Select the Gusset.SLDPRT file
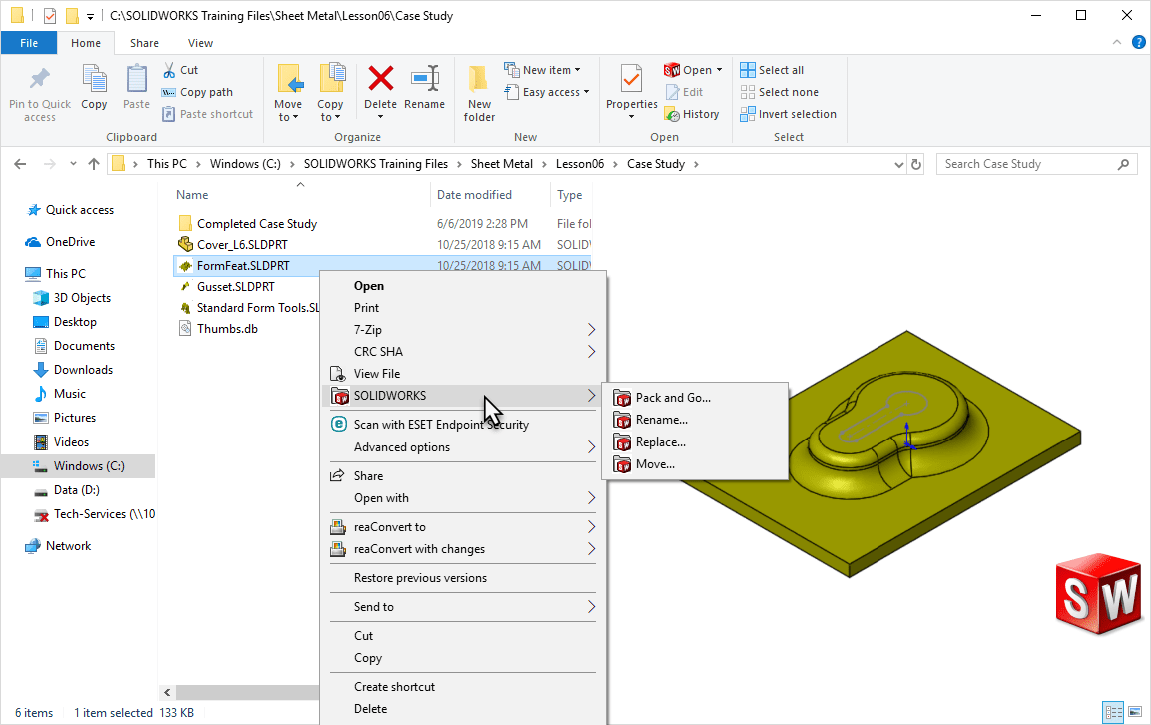Image resolution: width=1151 pixels, height=725 pixels. (x=236, y=287)
